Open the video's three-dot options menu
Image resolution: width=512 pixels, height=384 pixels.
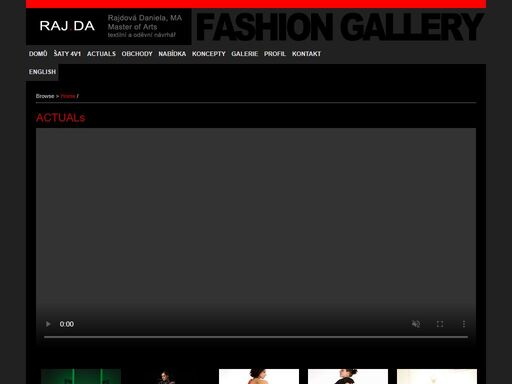point(464,324)
